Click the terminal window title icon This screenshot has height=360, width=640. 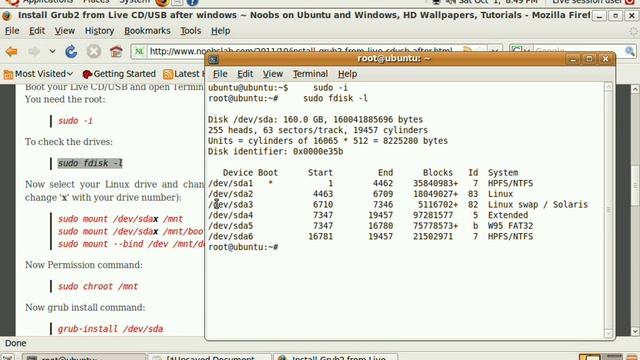pos(213,60)
